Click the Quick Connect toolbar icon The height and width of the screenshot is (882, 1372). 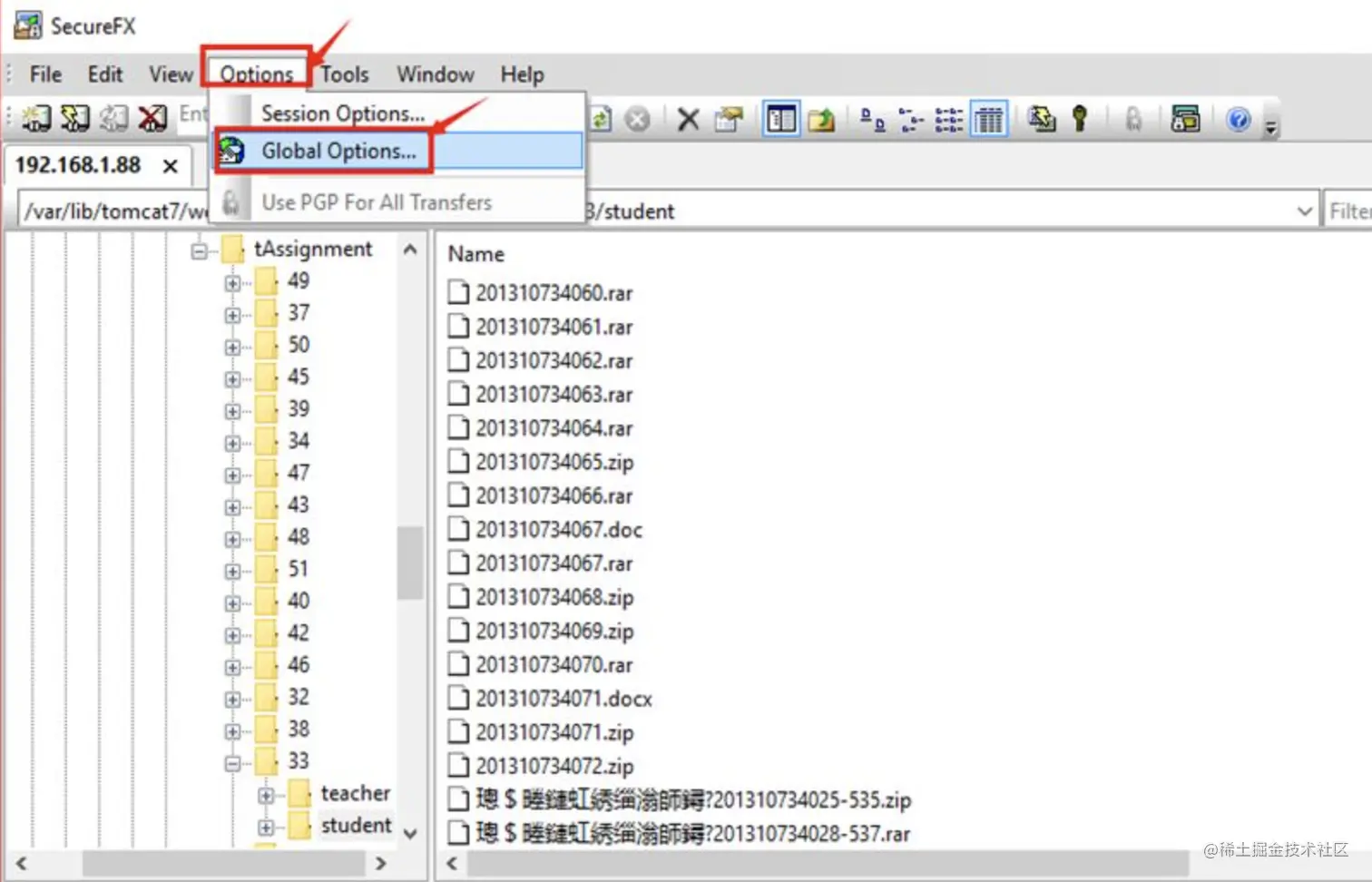coord(75,118)
